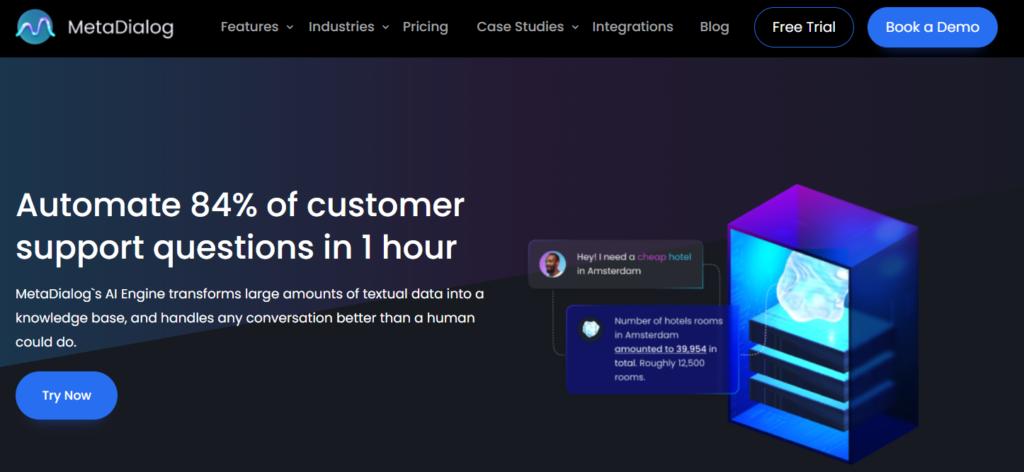Expand the Features dropdown chevron
This screenshot has height=472, width=1024.
click(290, 28)
